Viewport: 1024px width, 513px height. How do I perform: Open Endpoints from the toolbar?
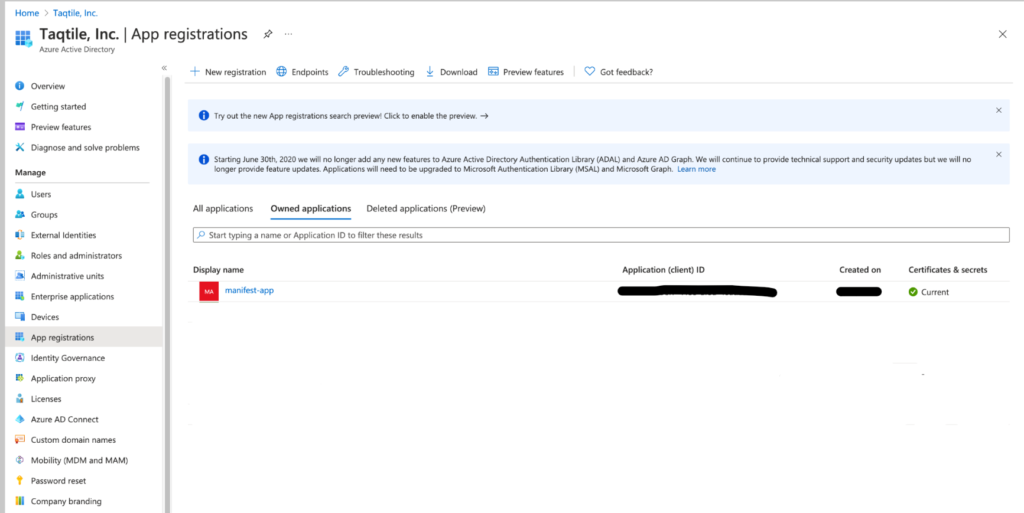(x=302, y=72)
